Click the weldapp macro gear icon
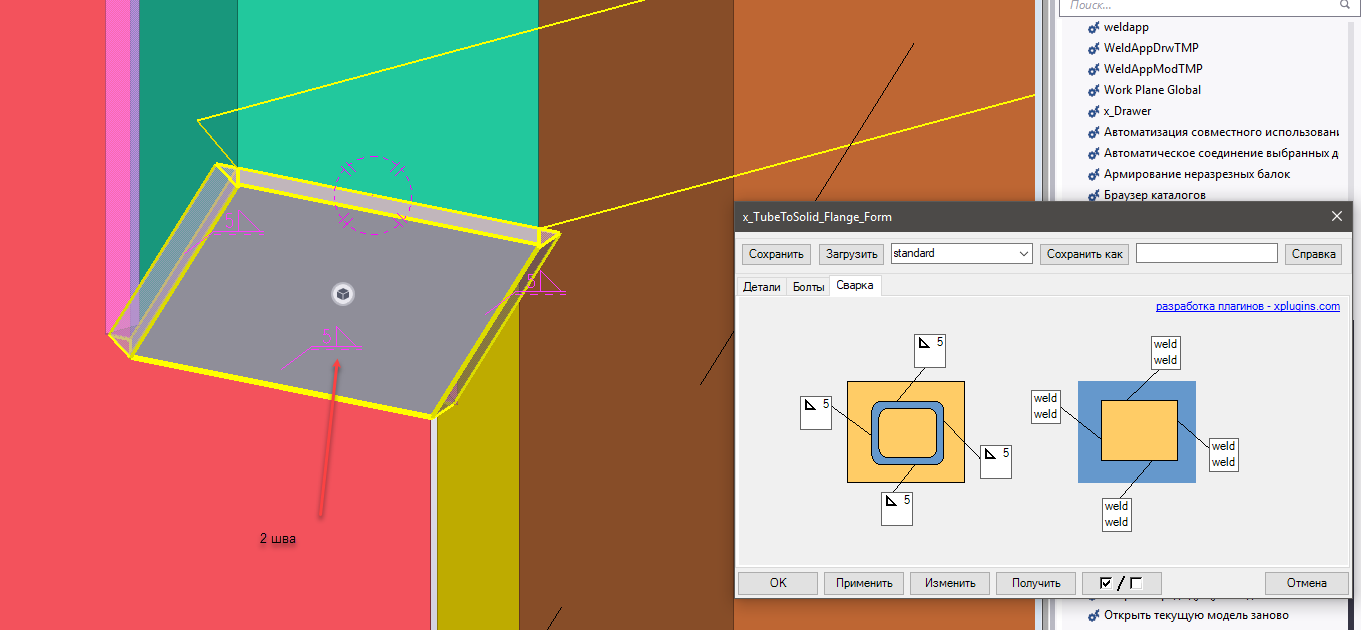The image size is (1361, 630). point(1093,27)
